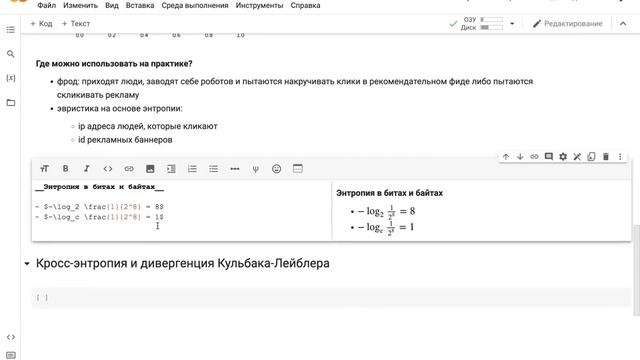Open the cell editor settings gear
Viewport: 640px width, 360px height.
(563, 156)
